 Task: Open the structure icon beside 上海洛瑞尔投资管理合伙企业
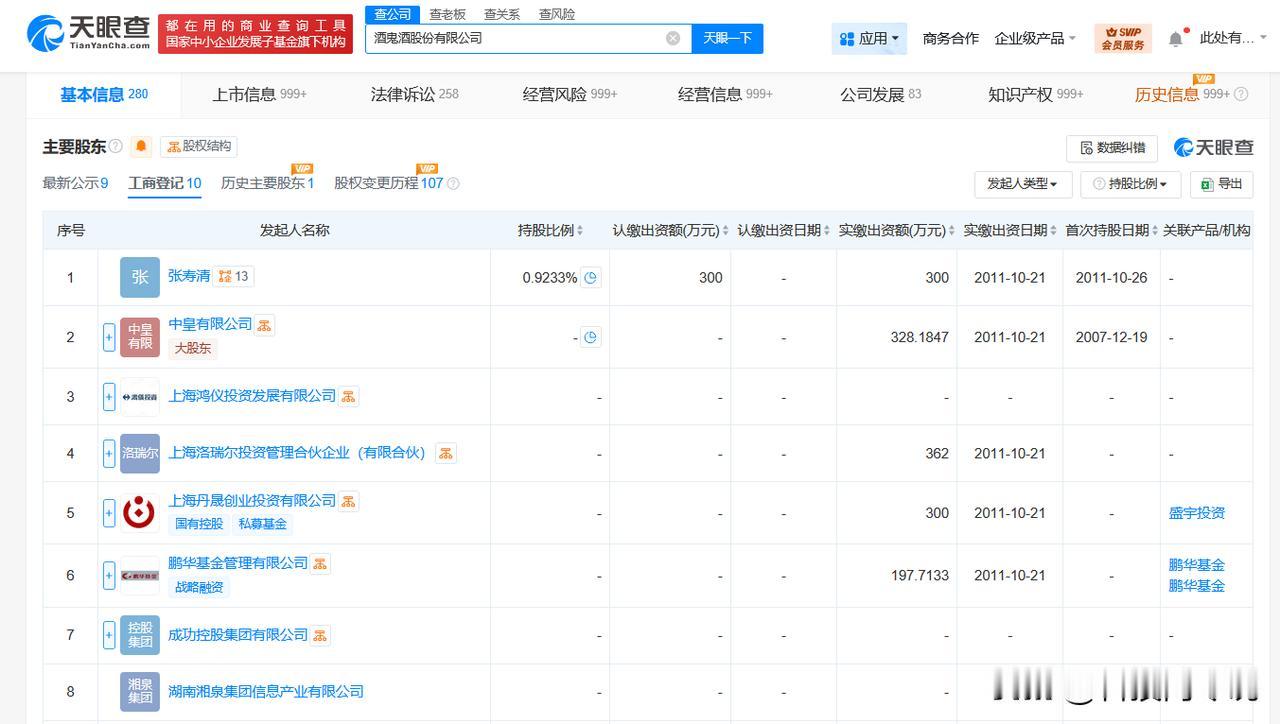point(446,453)
